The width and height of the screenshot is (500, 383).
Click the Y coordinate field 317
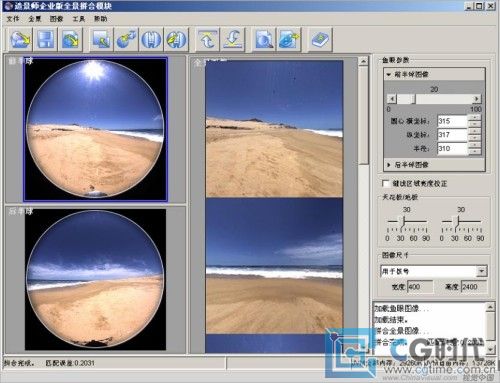coord(452,135)
